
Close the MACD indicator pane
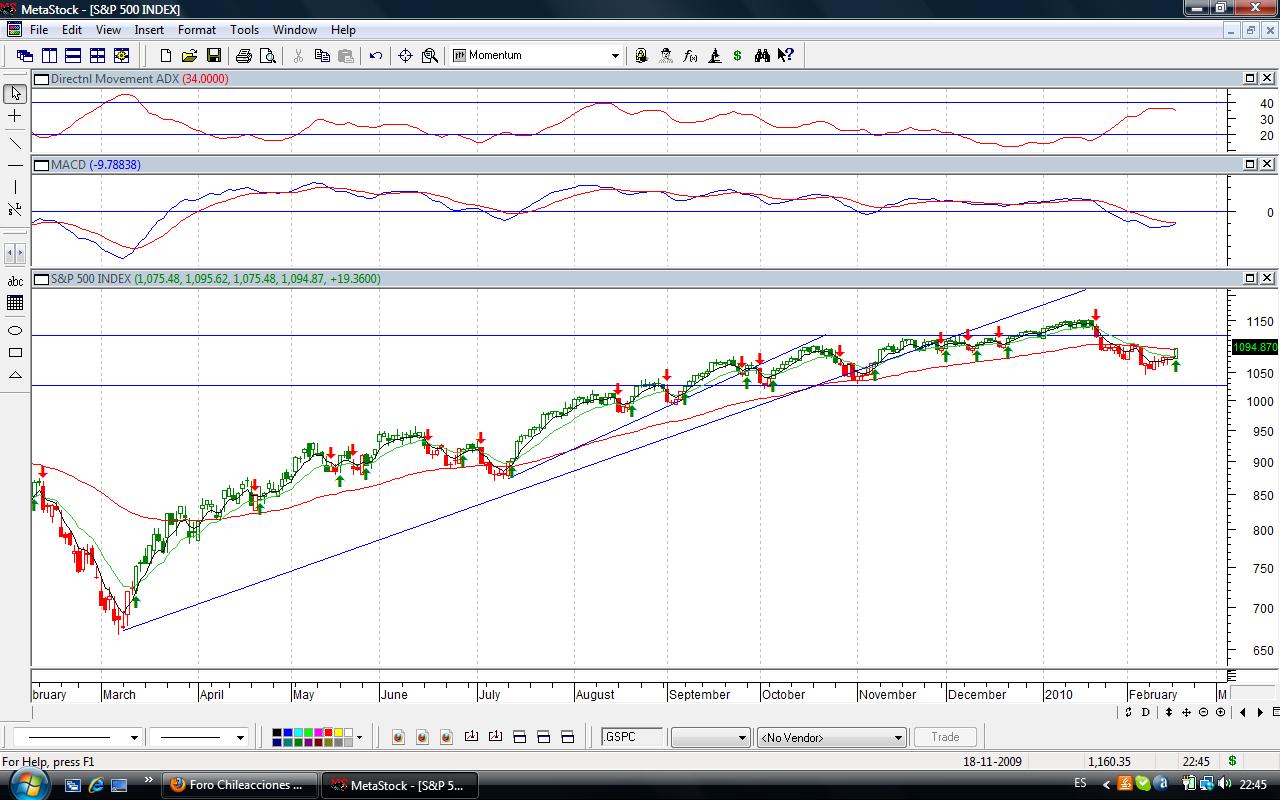(x=1268, y=164)
